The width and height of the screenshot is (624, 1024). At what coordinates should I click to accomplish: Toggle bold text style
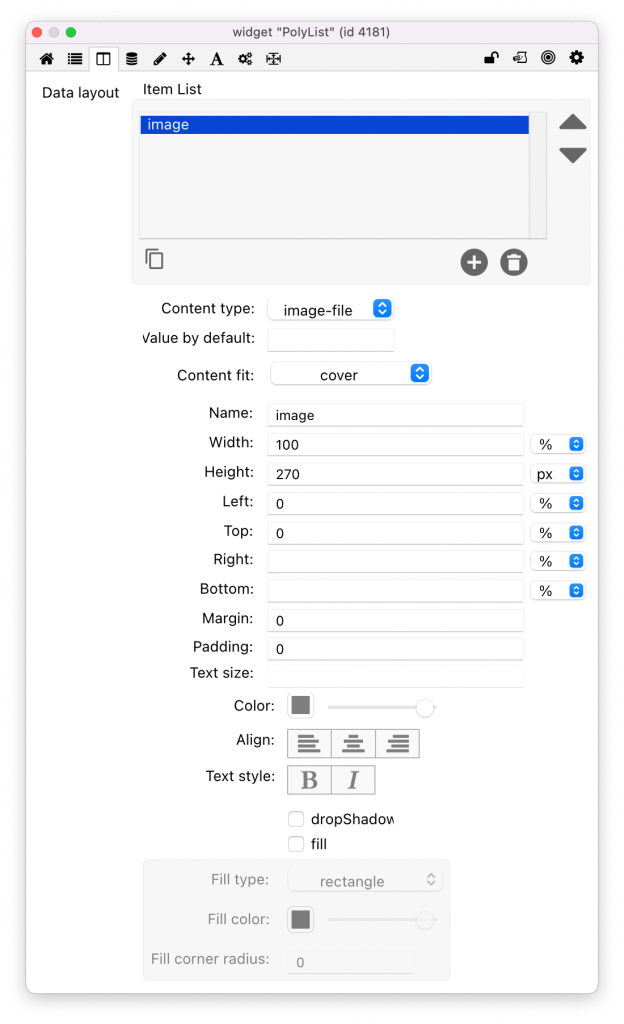309,780
